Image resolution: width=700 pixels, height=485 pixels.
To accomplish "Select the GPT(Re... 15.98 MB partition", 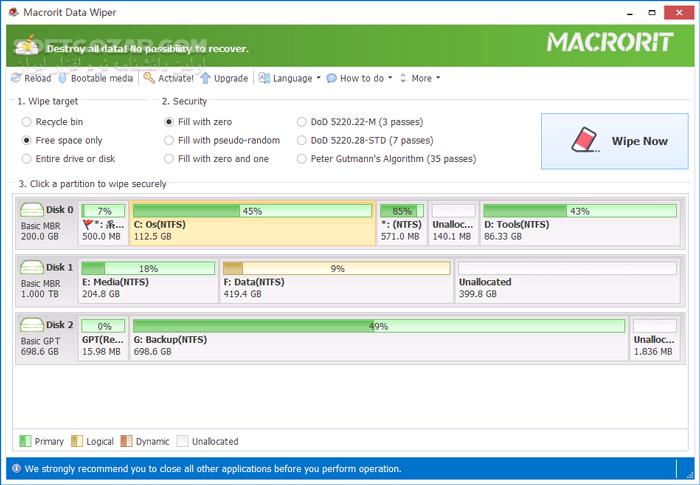I will [x=103, y=339].
